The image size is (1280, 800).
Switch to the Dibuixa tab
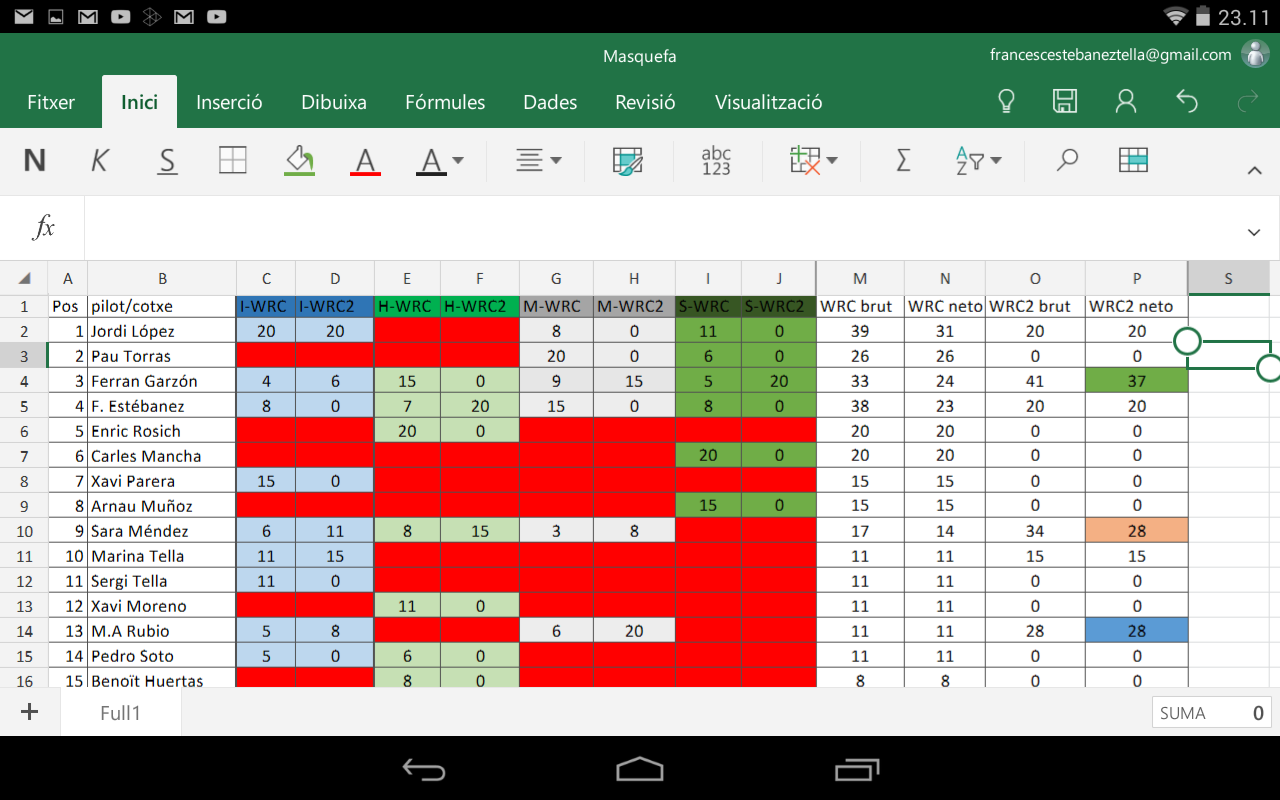click(x=334, y=102)
